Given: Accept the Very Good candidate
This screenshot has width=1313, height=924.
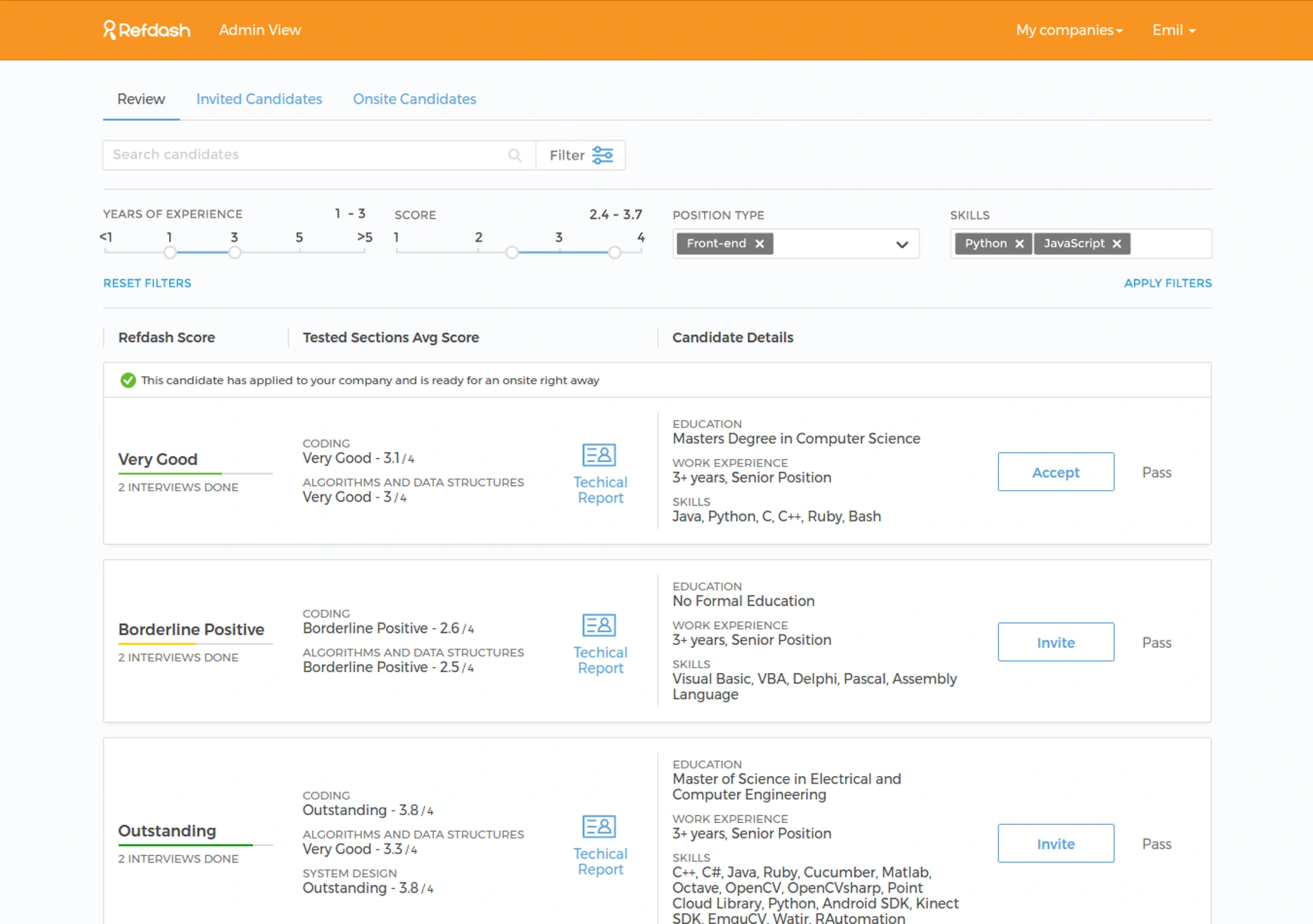Looking at the screenshot, I should tap(1055, 472).
